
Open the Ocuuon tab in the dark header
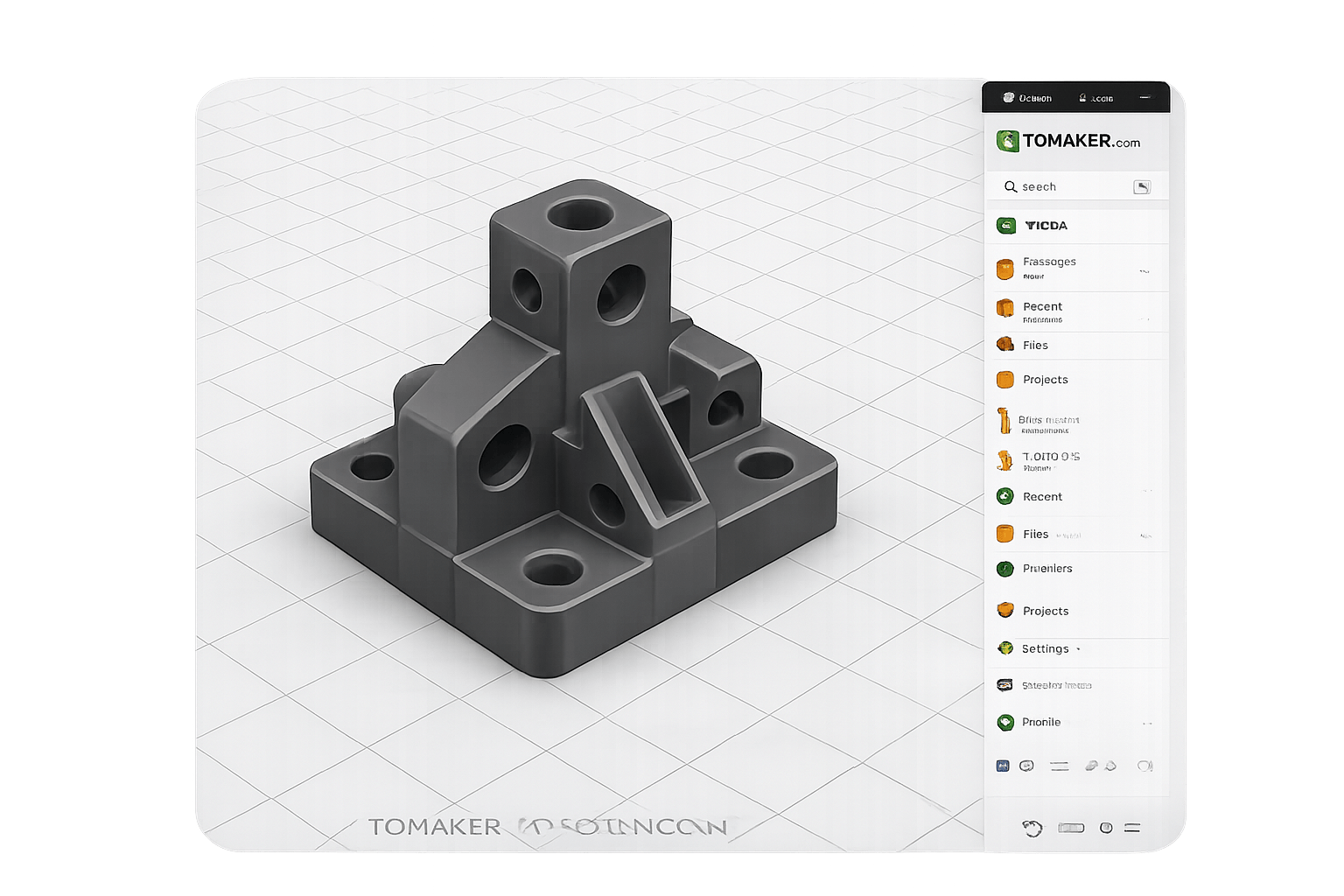pyautogui.click(x=1028, y=98)
